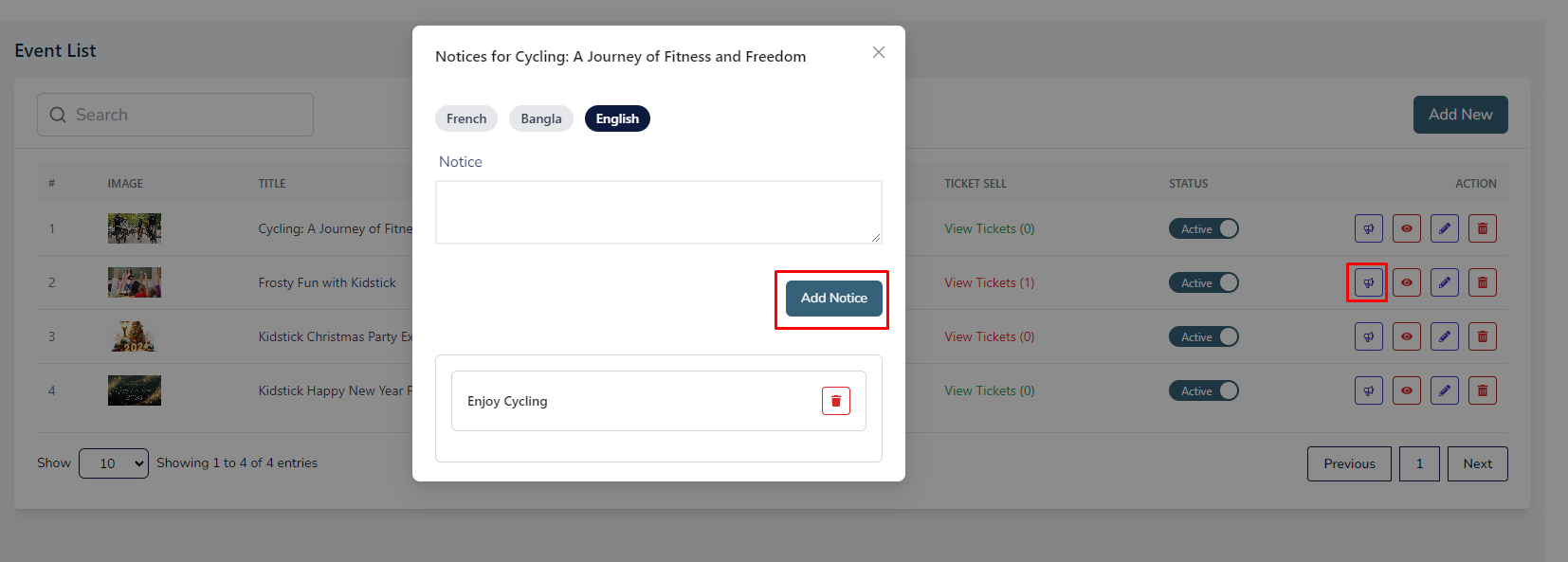View the Kidstick Christmas Party event
The image size is (1568, 562).
click(1406, 336)
